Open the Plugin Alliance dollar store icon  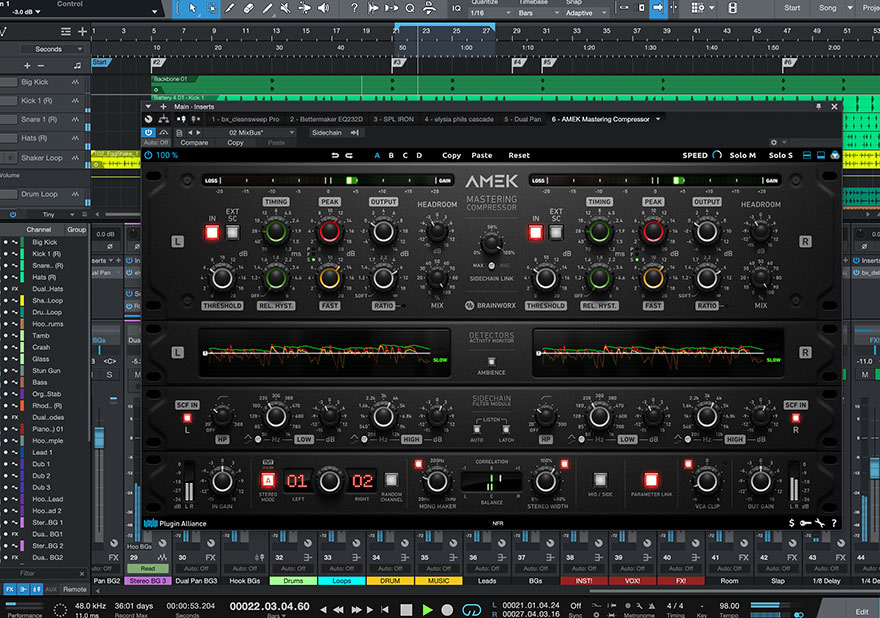pyautogui.click(x=791, y=523)
